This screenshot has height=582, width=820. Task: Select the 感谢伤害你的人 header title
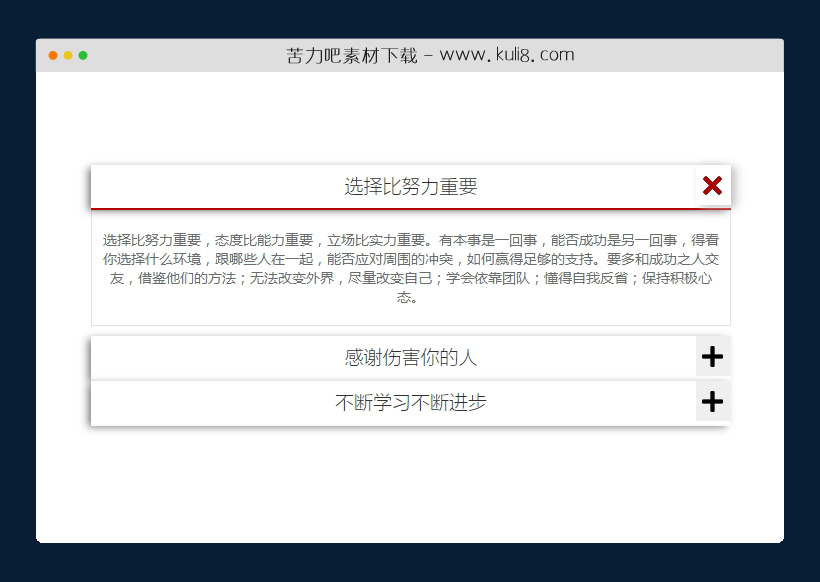pos(410,356)
